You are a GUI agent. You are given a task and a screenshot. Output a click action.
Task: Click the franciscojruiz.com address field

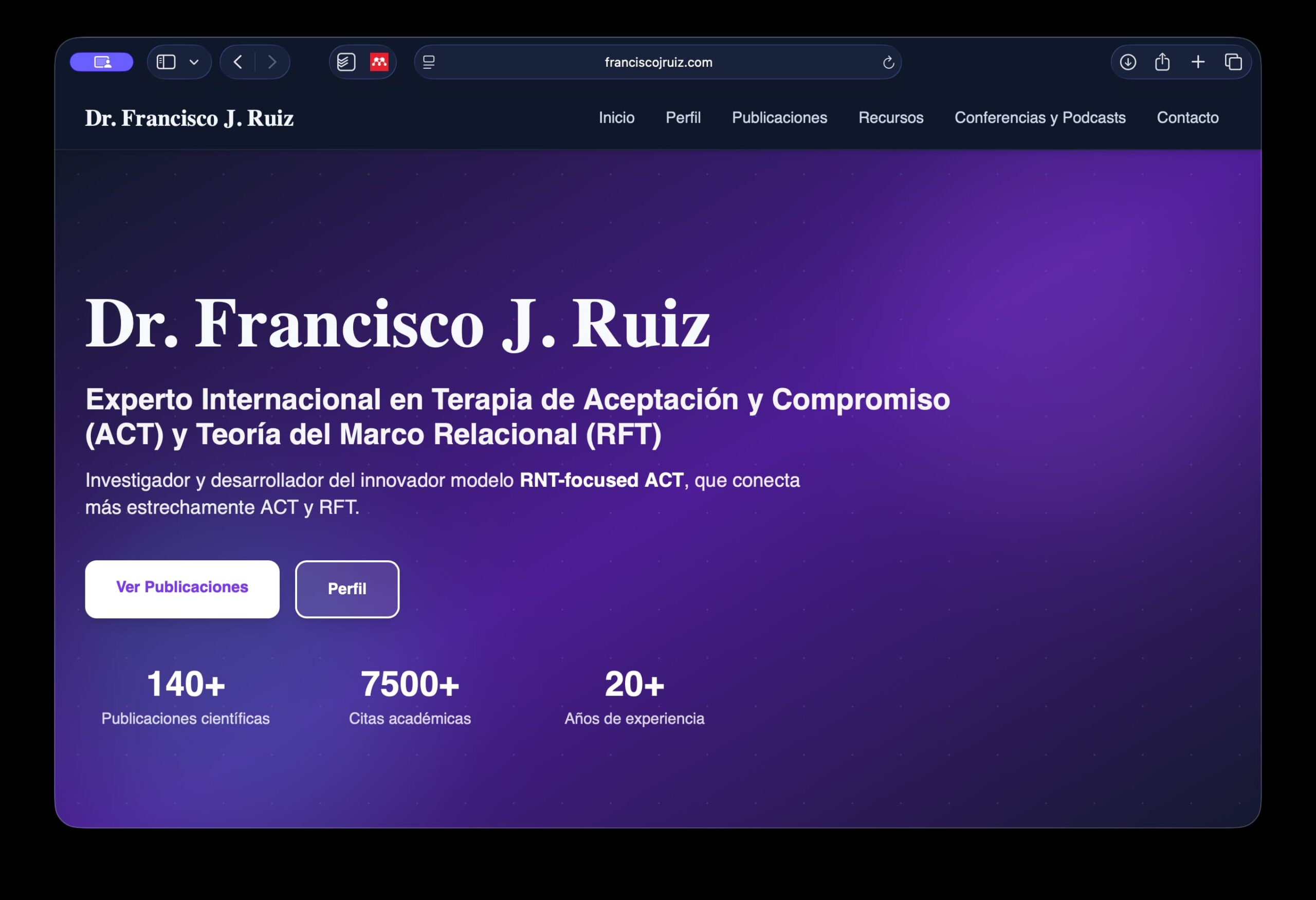(658, 62)
